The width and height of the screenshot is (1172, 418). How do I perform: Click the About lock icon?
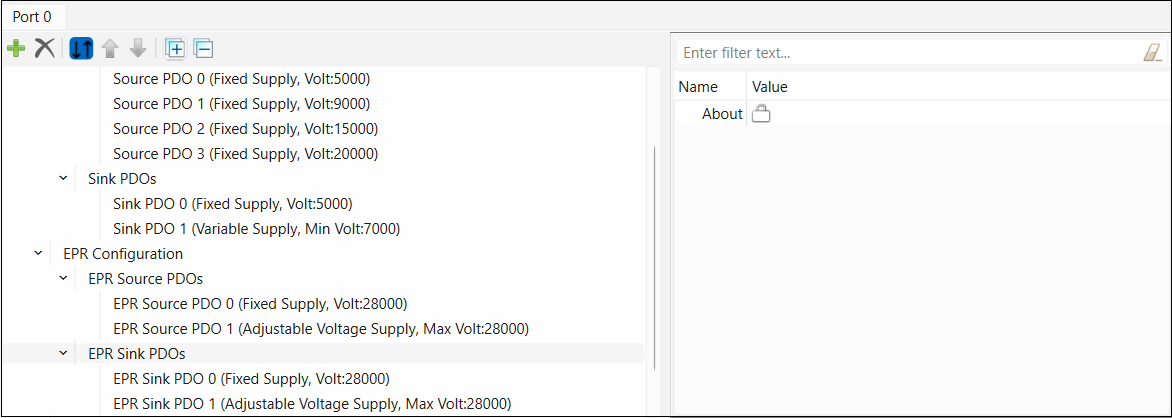pos(761,114)
